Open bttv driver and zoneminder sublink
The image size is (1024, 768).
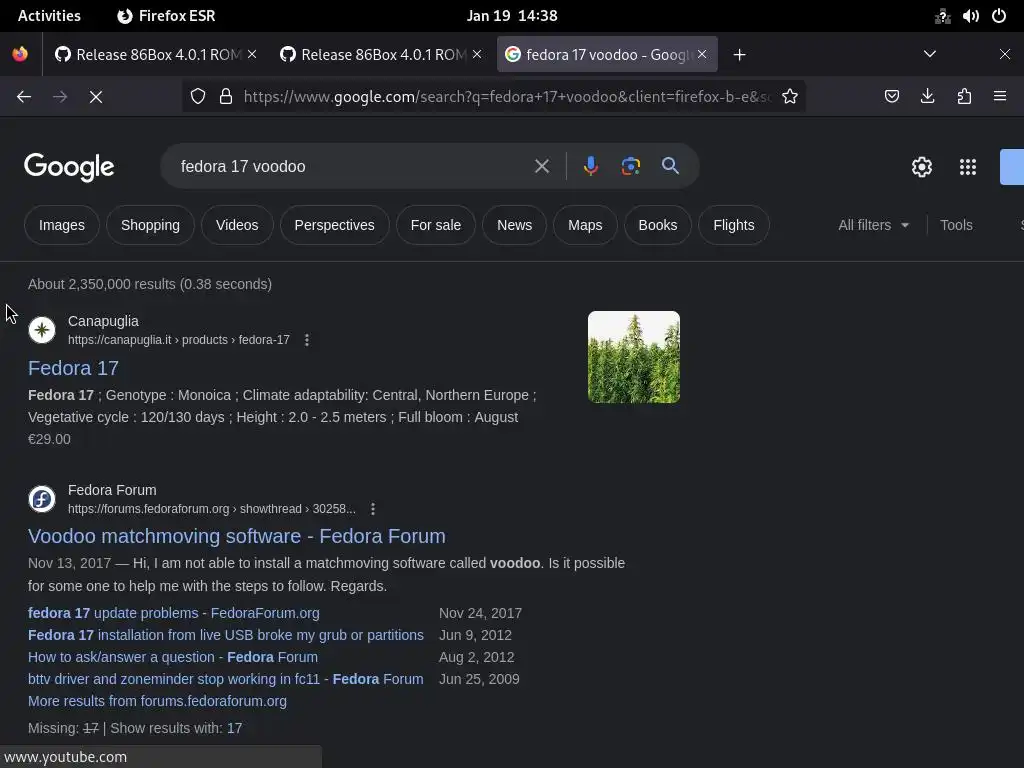pyautogui.click(x=225, y=679)
